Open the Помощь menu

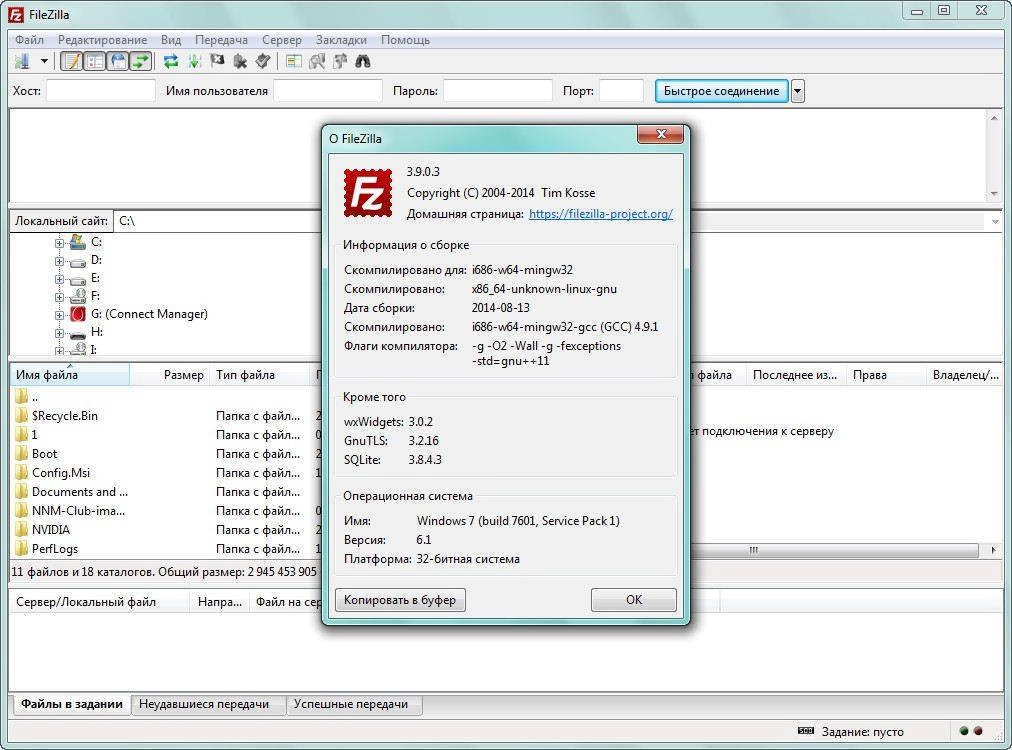click(405, 39)
